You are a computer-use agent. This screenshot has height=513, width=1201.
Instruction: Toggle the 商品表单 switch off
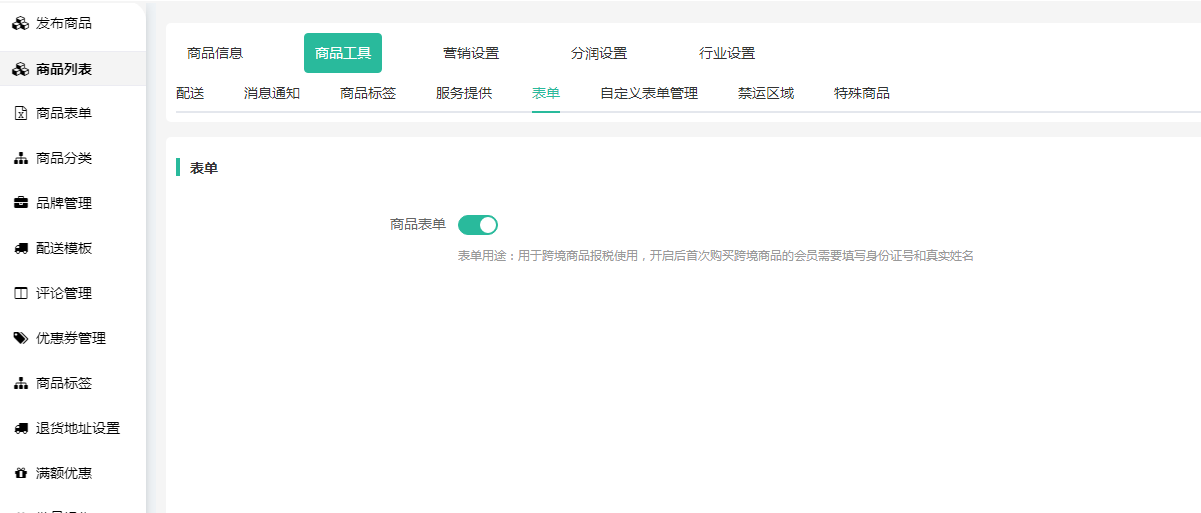(x=477, y=225)
